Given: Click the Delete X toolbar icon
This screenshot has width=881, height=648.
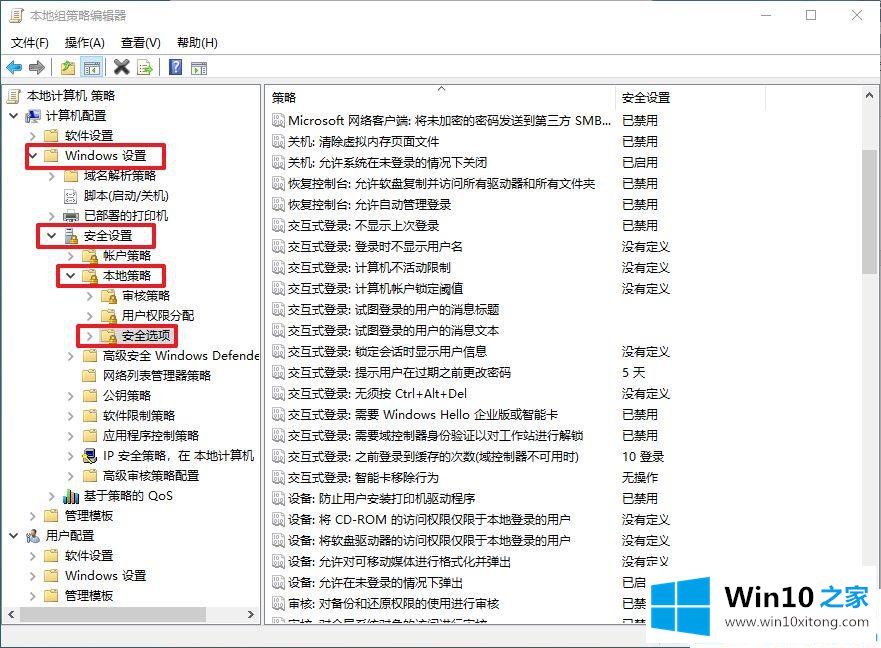Looking at the screenshot, I should tap(121, 67).
